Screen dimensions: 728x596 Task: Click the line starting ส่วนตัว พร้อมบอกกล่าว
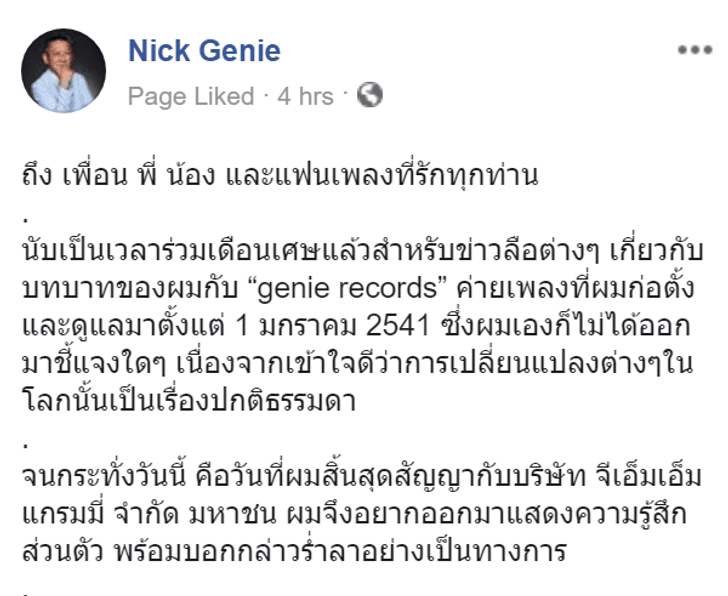pos(294,551)
